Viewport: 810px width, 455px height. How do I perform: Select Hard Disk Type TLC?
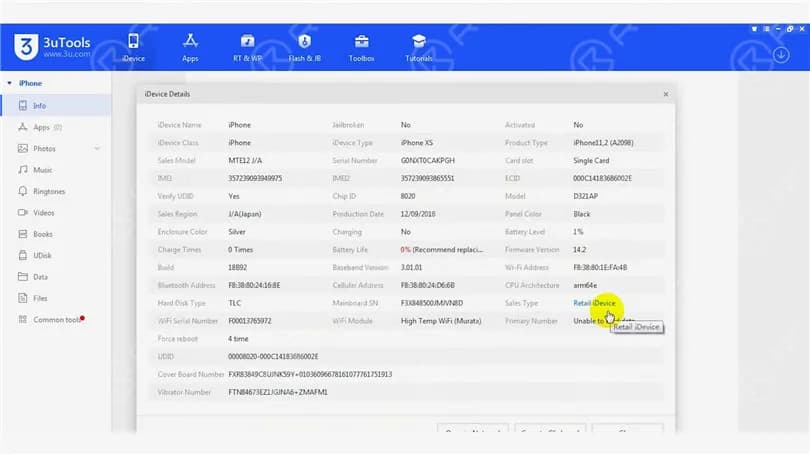pos(235,303)
